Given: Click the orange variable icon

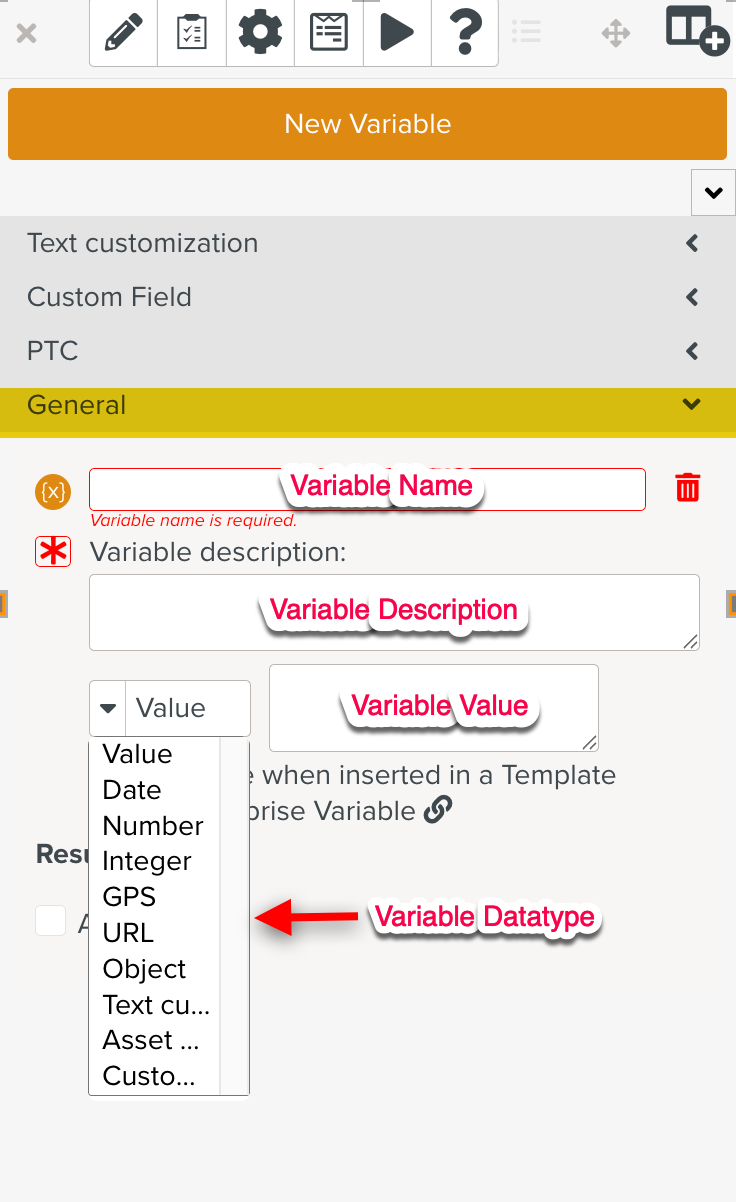Looking at the screenshot, I should click(x=53, y=491).
